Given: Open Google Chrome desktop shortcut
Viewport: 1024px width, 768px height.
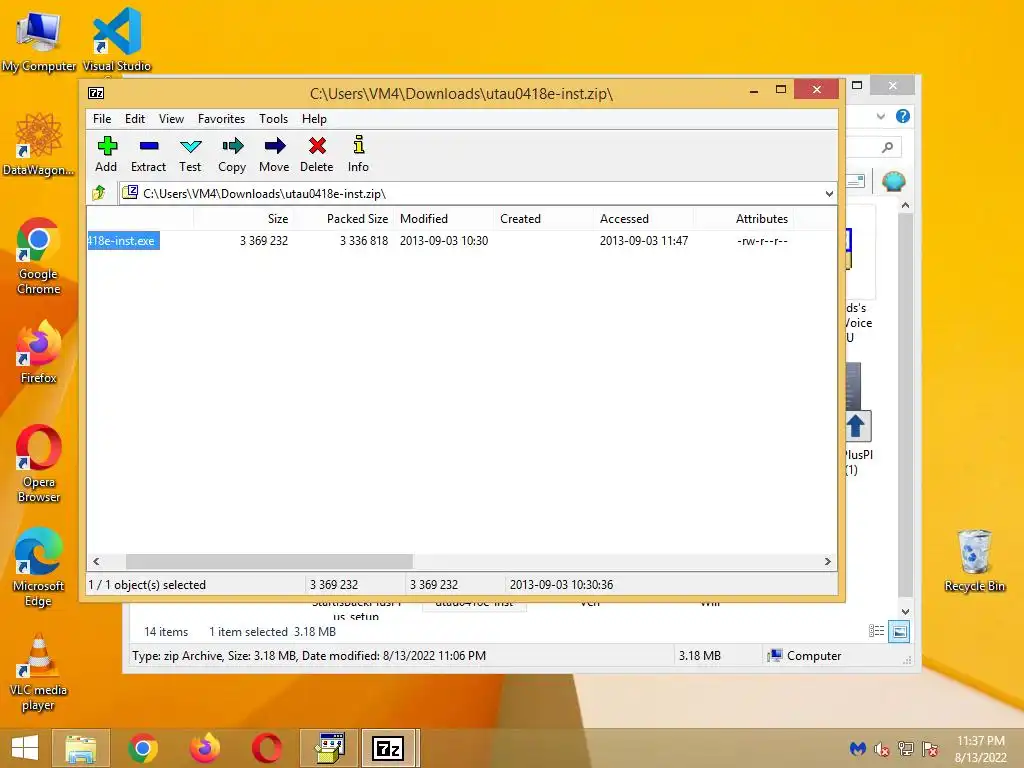Looking at the screenshot, I should 39,256.
